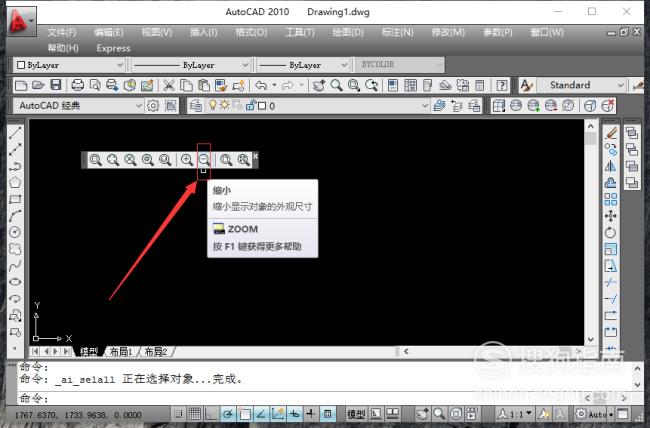Open the 绘图(D) menu
Image resolution: width=650 pixels, height=428 pixels.
tap(348, 32)
